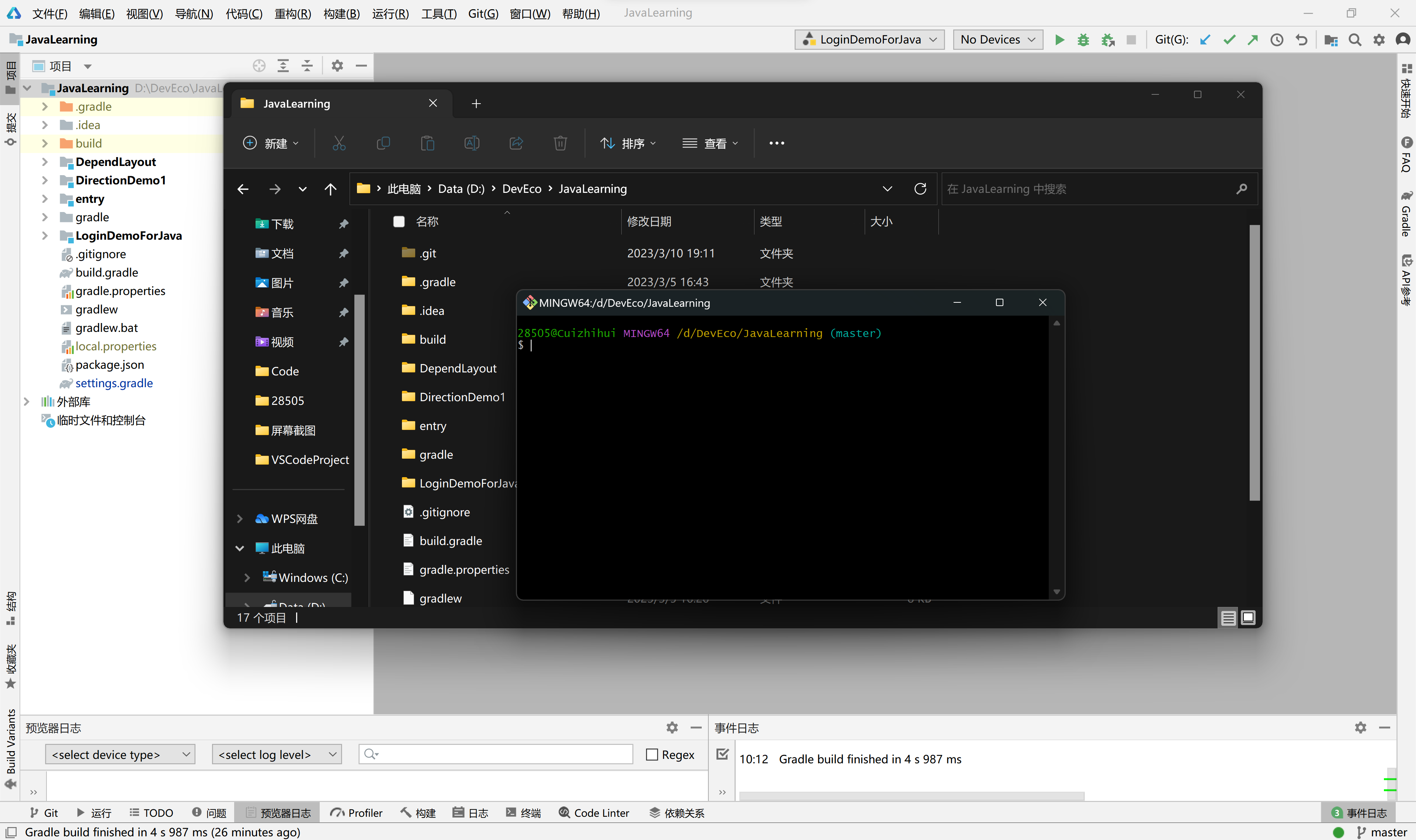This screenshot has height=840, width=1416.
Task: Click the 新建 button in Explorer
Action: pos(271,143)
